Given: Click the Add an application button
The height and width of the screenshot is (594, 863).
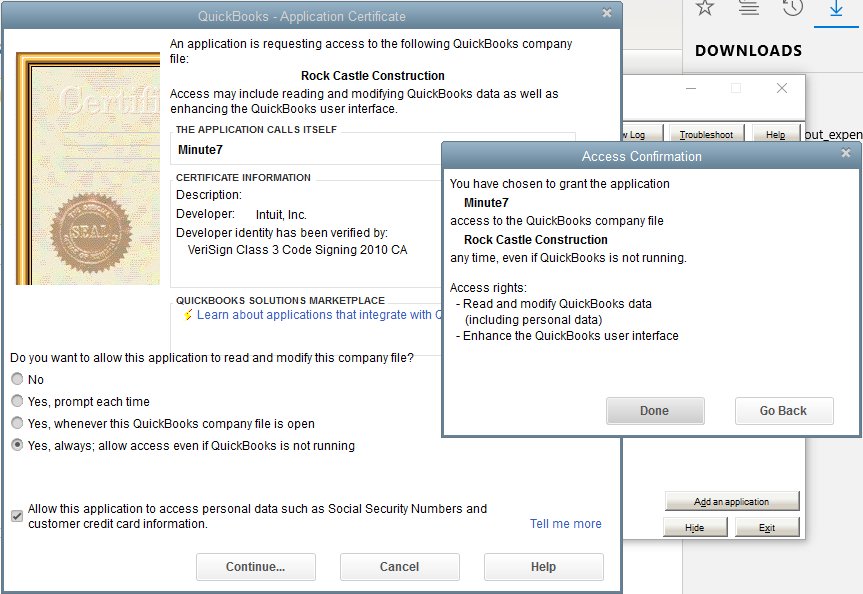Looking at the screenshot, I should click(x=732, y=500).
